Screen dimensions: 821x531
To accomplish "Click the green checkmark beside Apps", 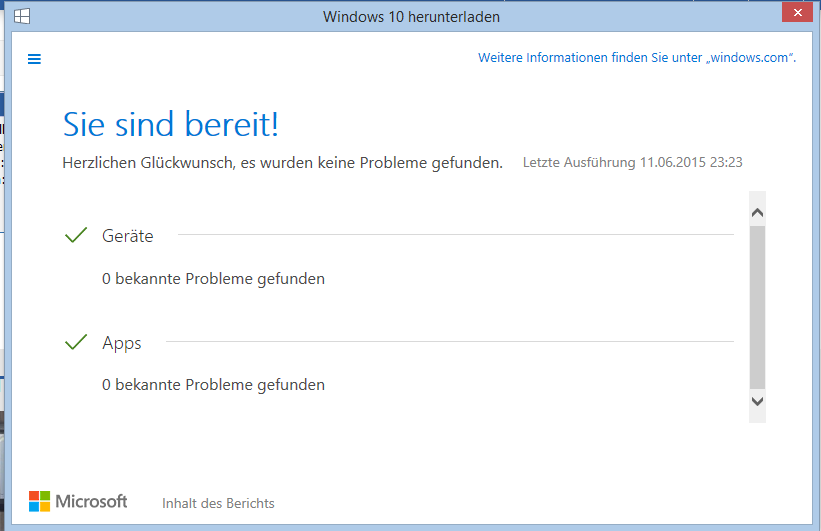I will 76,341.
